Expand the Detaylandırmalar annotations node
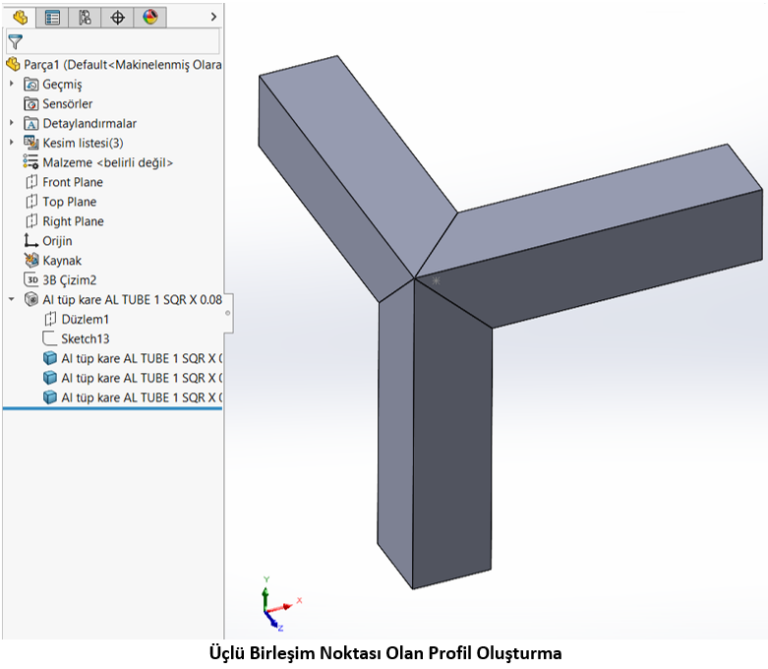This screenshot has width=768, height=669. click(x=12, y=123)
